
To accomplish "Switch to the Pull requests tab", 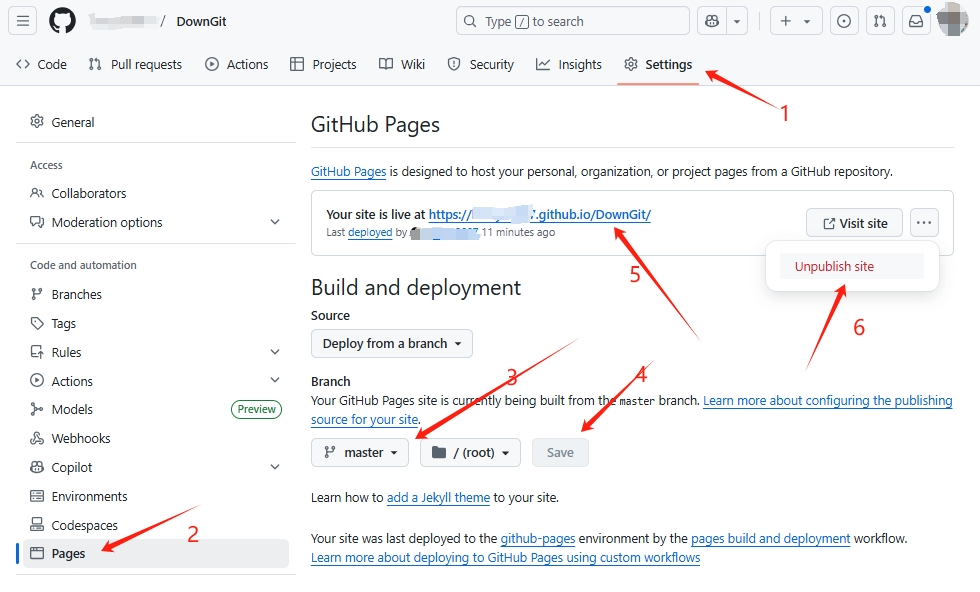I will [x=135, y=64].
